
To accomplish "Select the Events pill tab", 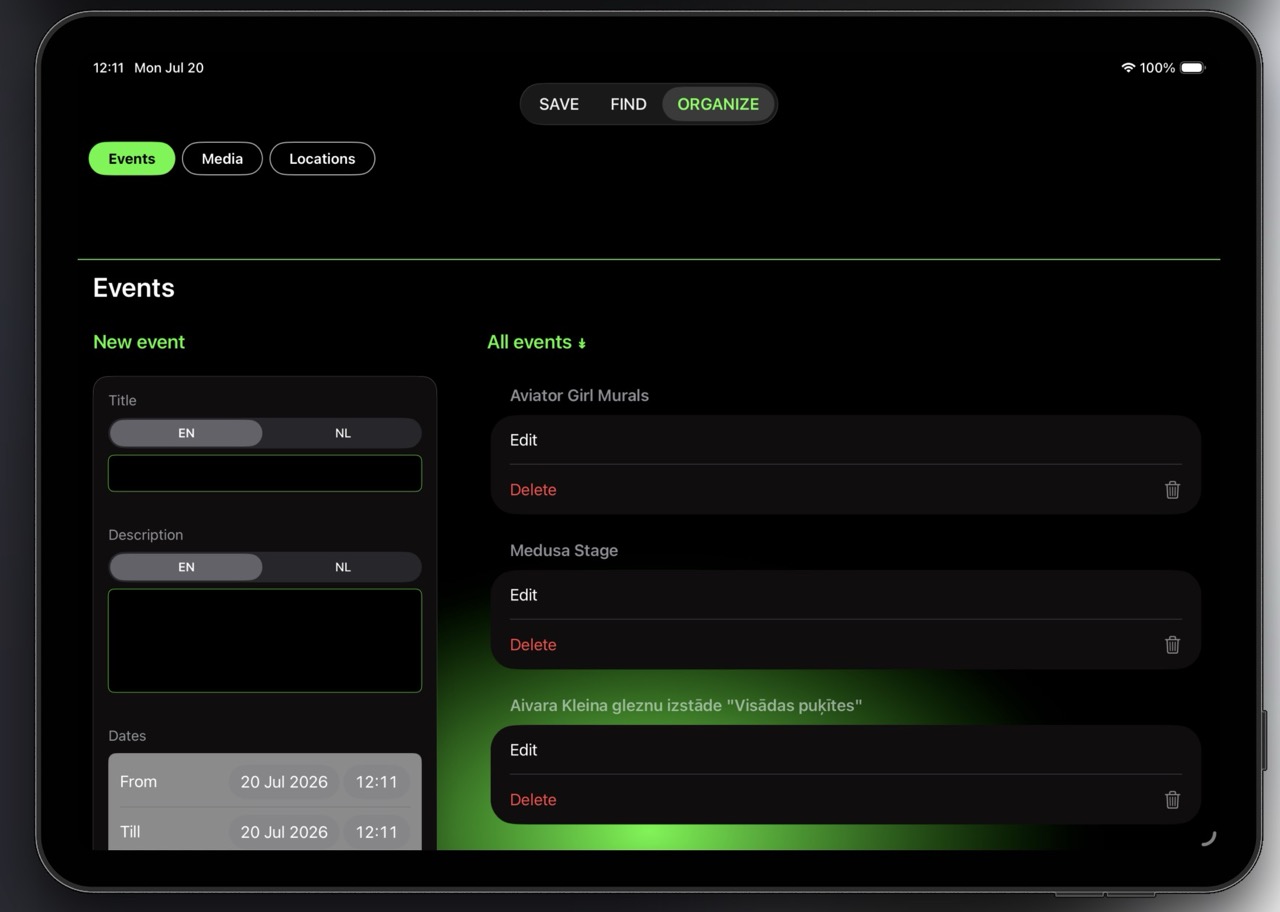I will [132, 159].
